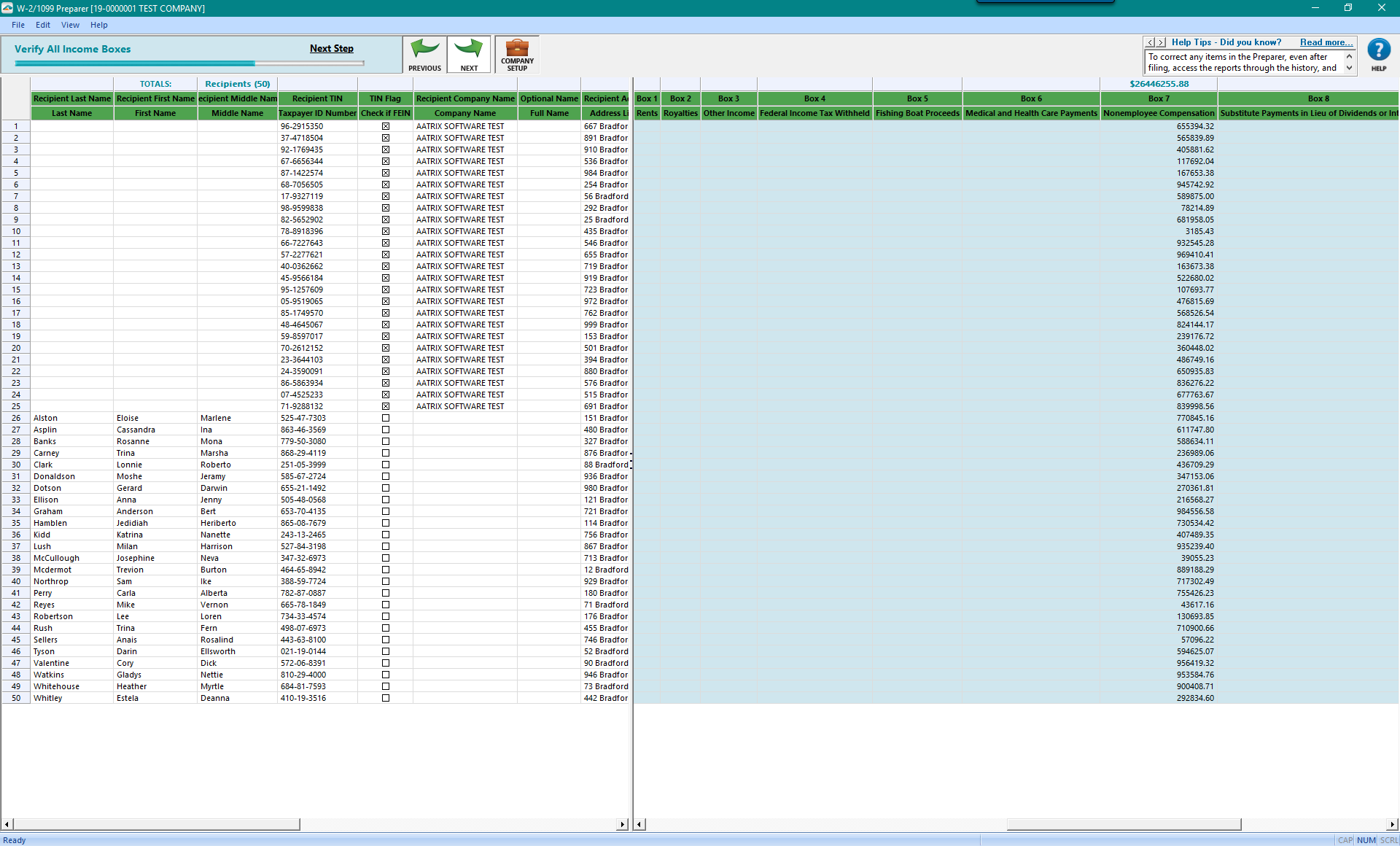
Task: Open the File menu
Action: [x=18, y=25]
